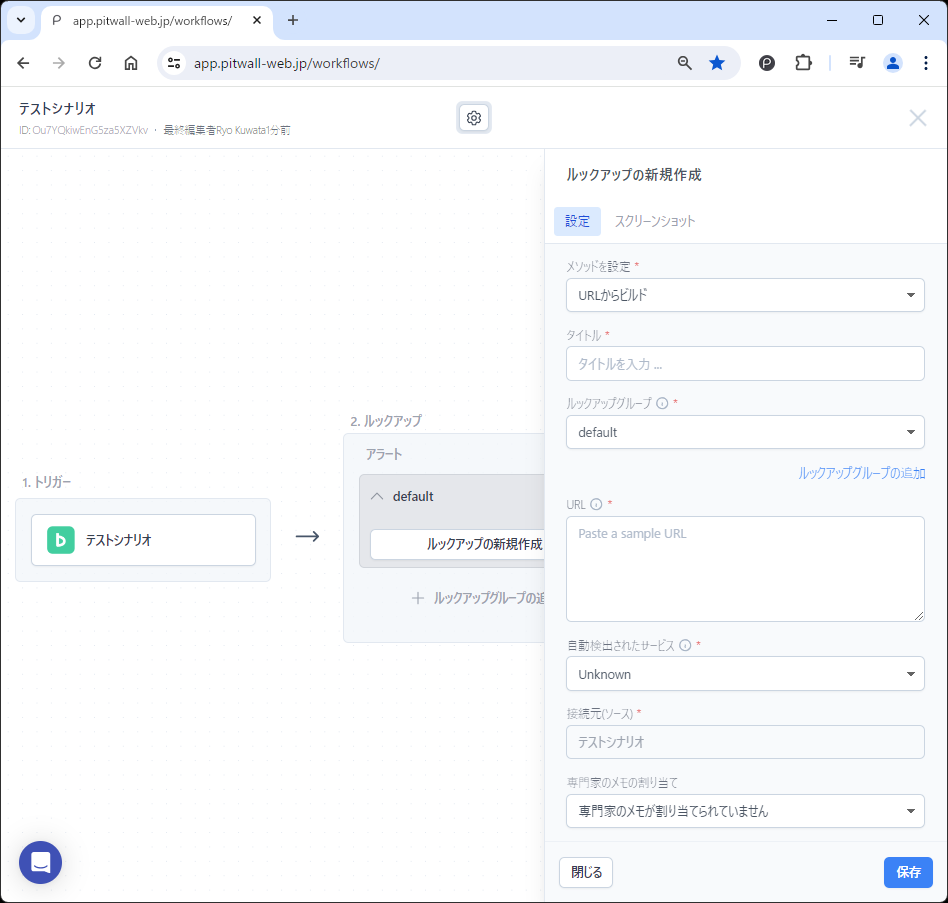Image resolution: width=948 pixels, height=903 pixels.
Task: Click the ルックアップグループの追加 link
Action: [x=861, y=473]
